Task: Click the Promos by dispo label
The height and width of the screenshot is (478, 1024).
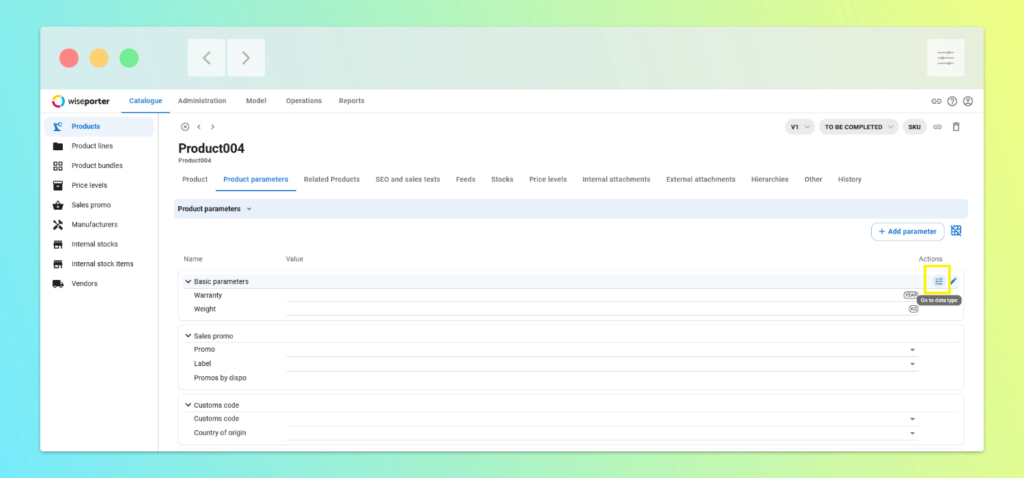Action: coord(220,378)
